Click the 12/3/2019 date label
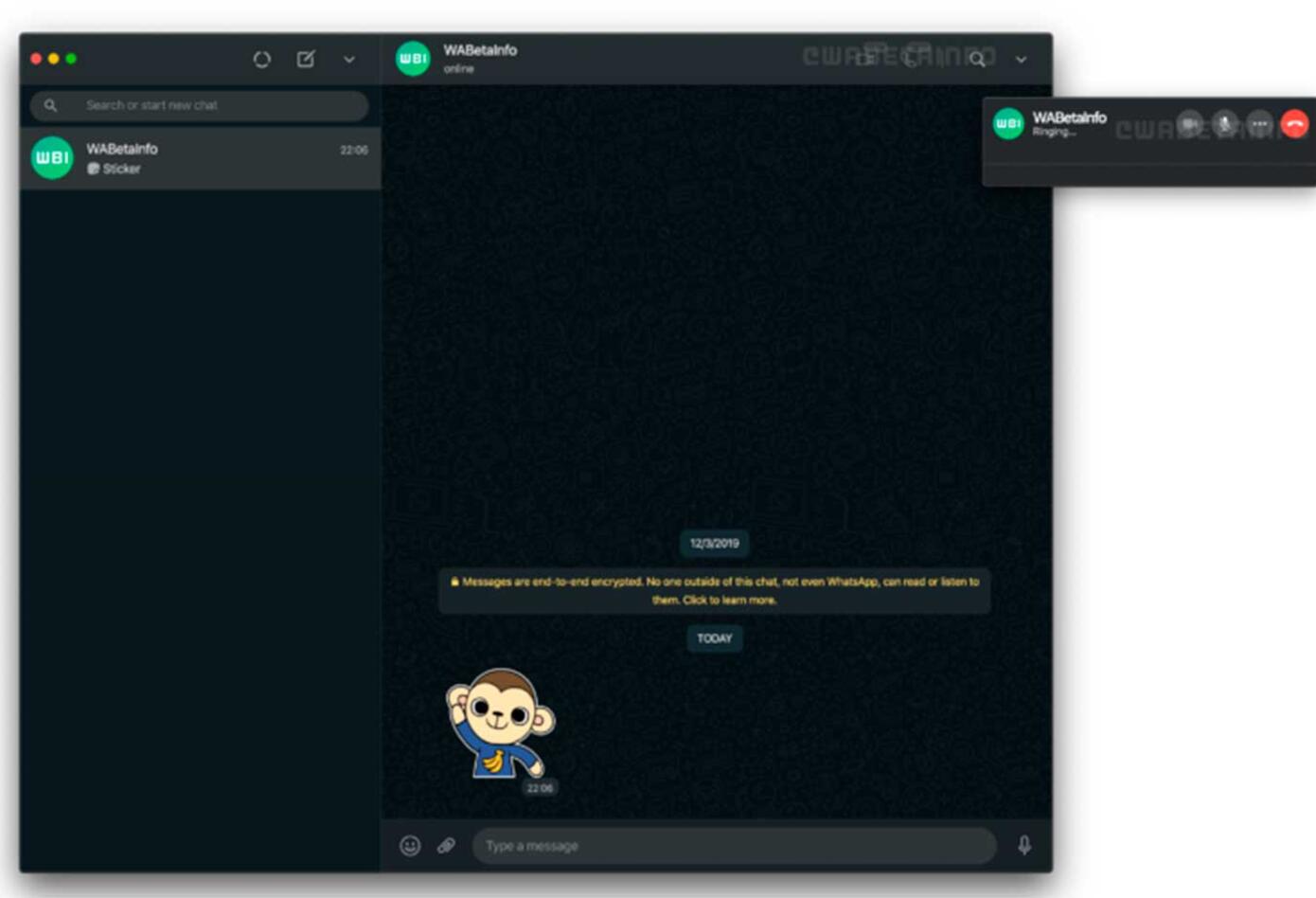This screenshot has width=1316, height=898. (x=715, y=544)
